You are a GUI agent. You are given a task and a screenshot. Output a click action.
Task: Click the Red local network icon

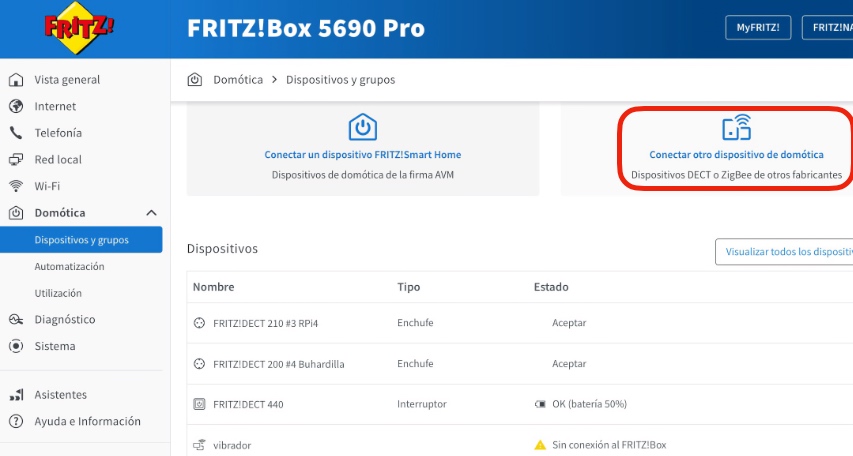tap(16, 159)
